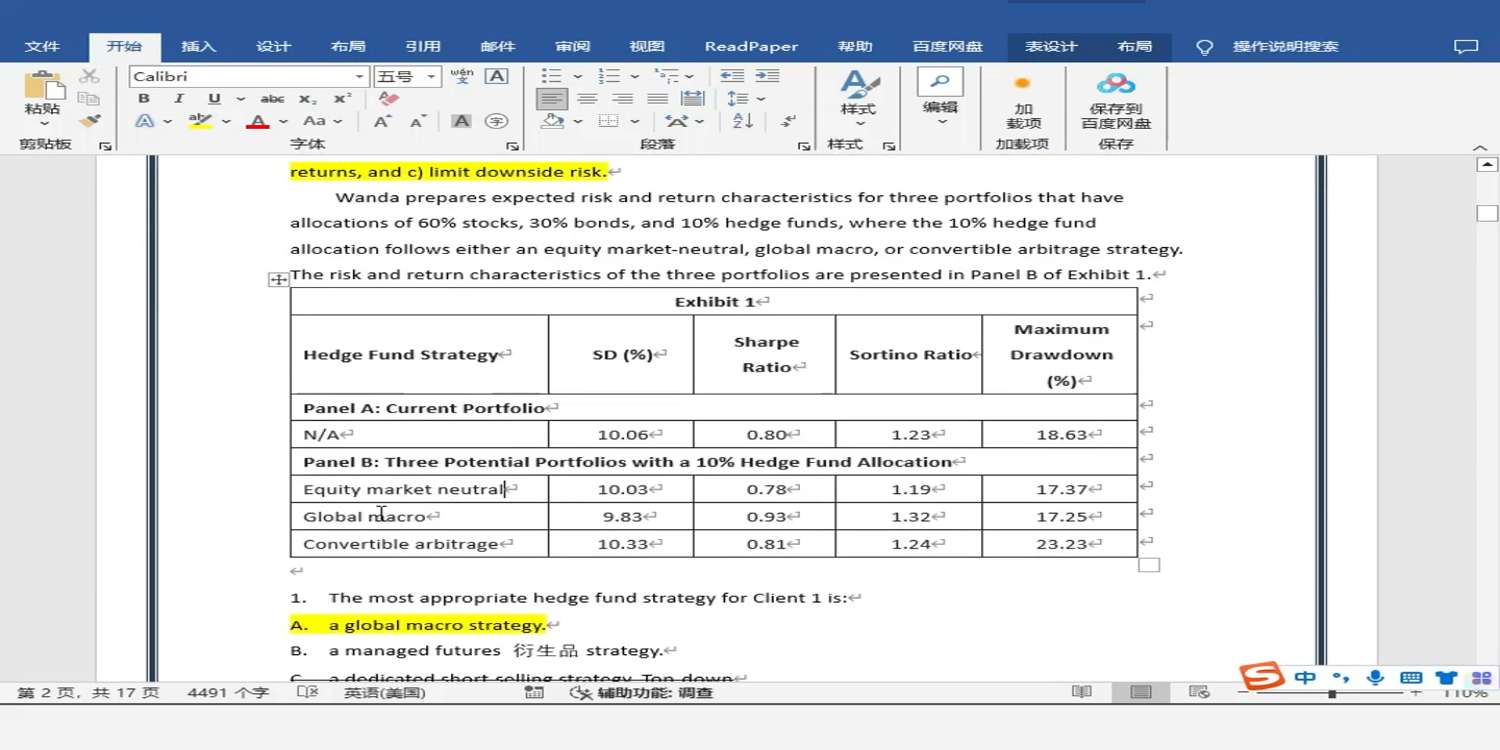
Task: Expand the line spacing dropdown arrow
Action: pyautogui.click(x=761, y=99)
